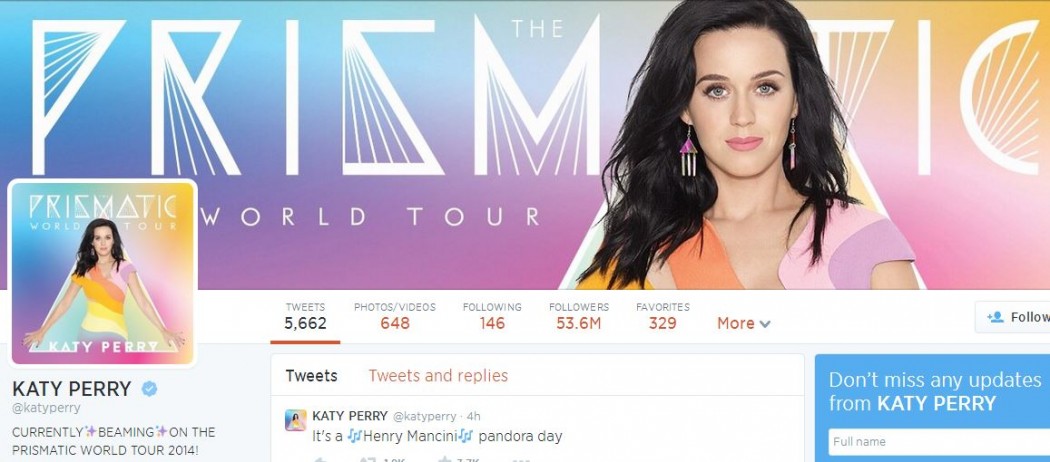Open the @katyperry handle under the profile name
Screen dimensions: 1050x462
click(x=46, y=408)
